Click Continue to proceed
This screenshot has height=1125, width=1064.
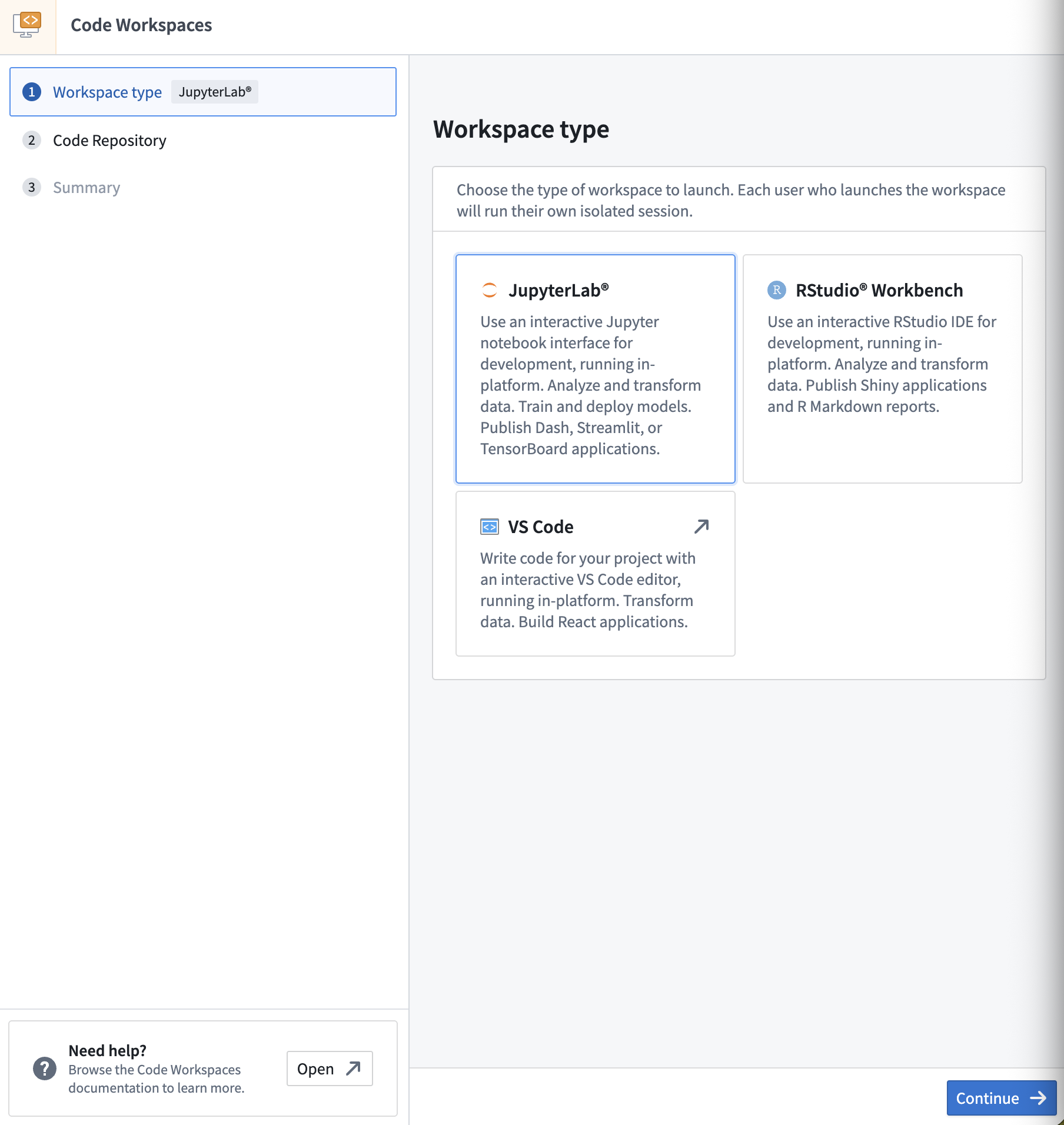(x=1002, y=1098)
